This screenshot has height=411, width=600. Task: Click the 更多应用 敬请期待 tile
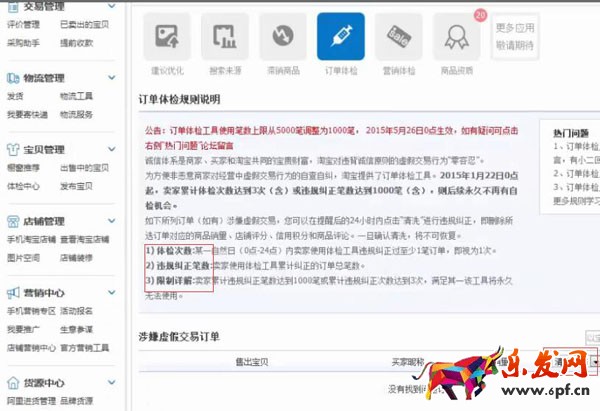click(x=515, y=37)
